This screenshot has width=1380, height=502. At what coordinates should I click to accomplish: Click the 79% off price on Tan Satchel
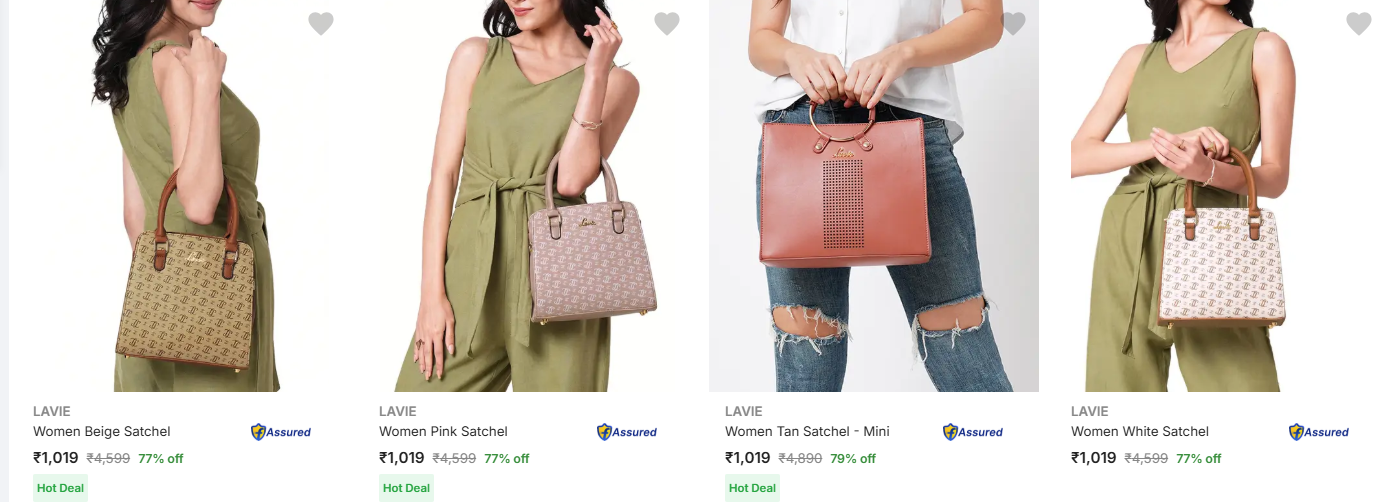(x=853, y=459)
